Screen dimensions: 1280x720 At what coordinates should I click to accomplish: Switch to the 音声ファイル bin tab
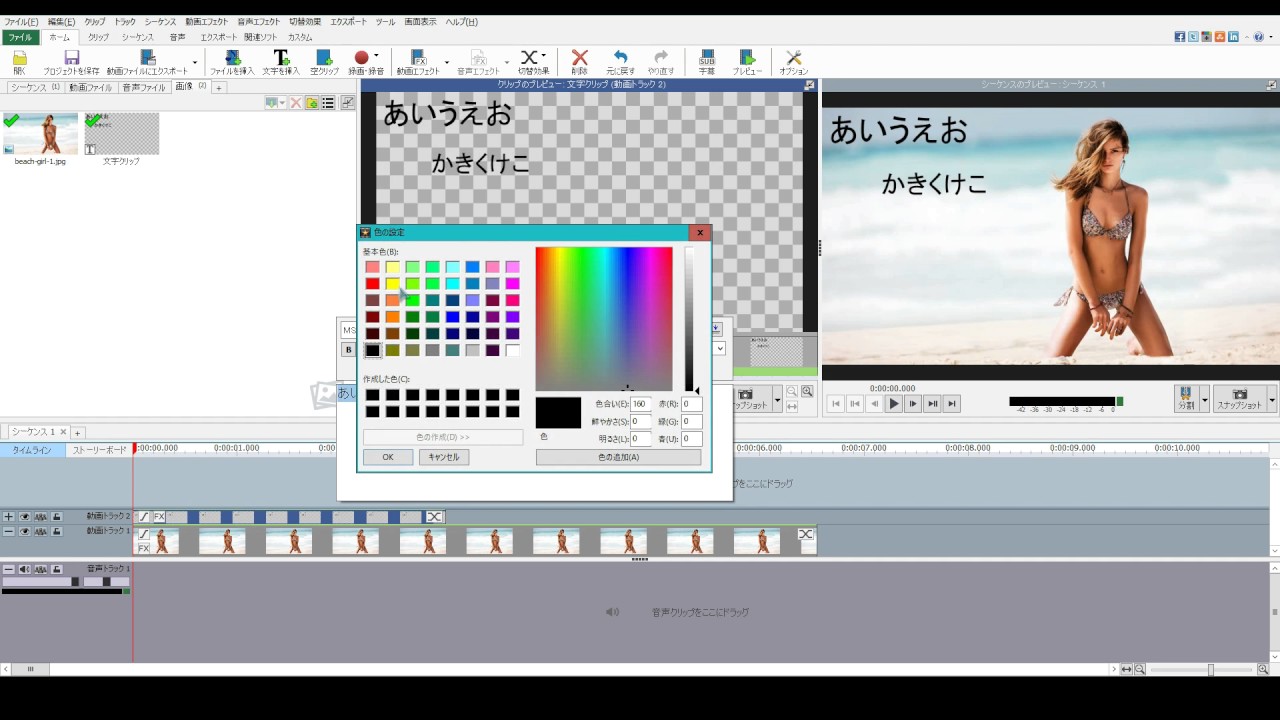144,88
